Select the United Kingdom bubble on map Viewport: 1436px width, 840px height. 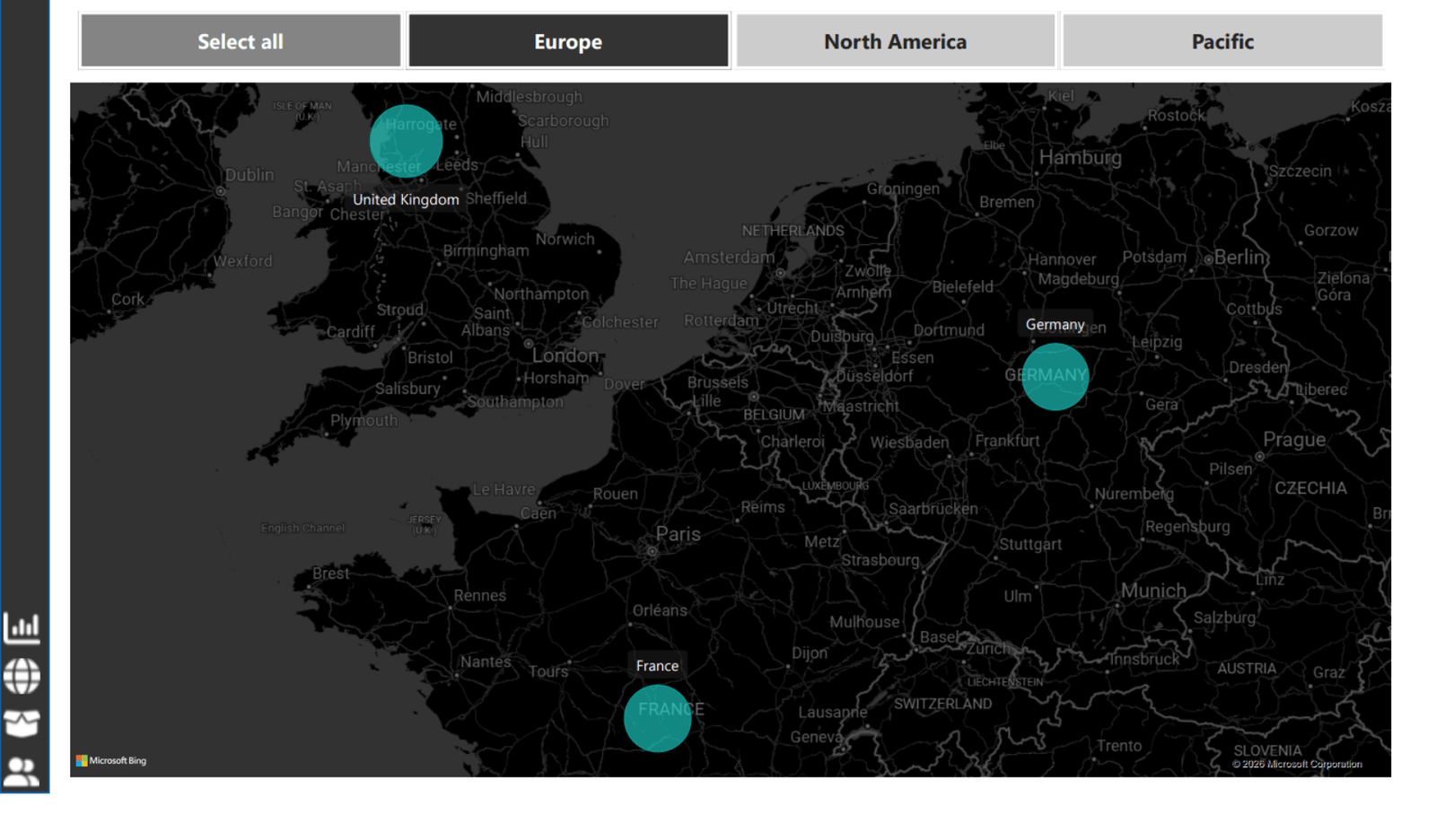point(406,141)
